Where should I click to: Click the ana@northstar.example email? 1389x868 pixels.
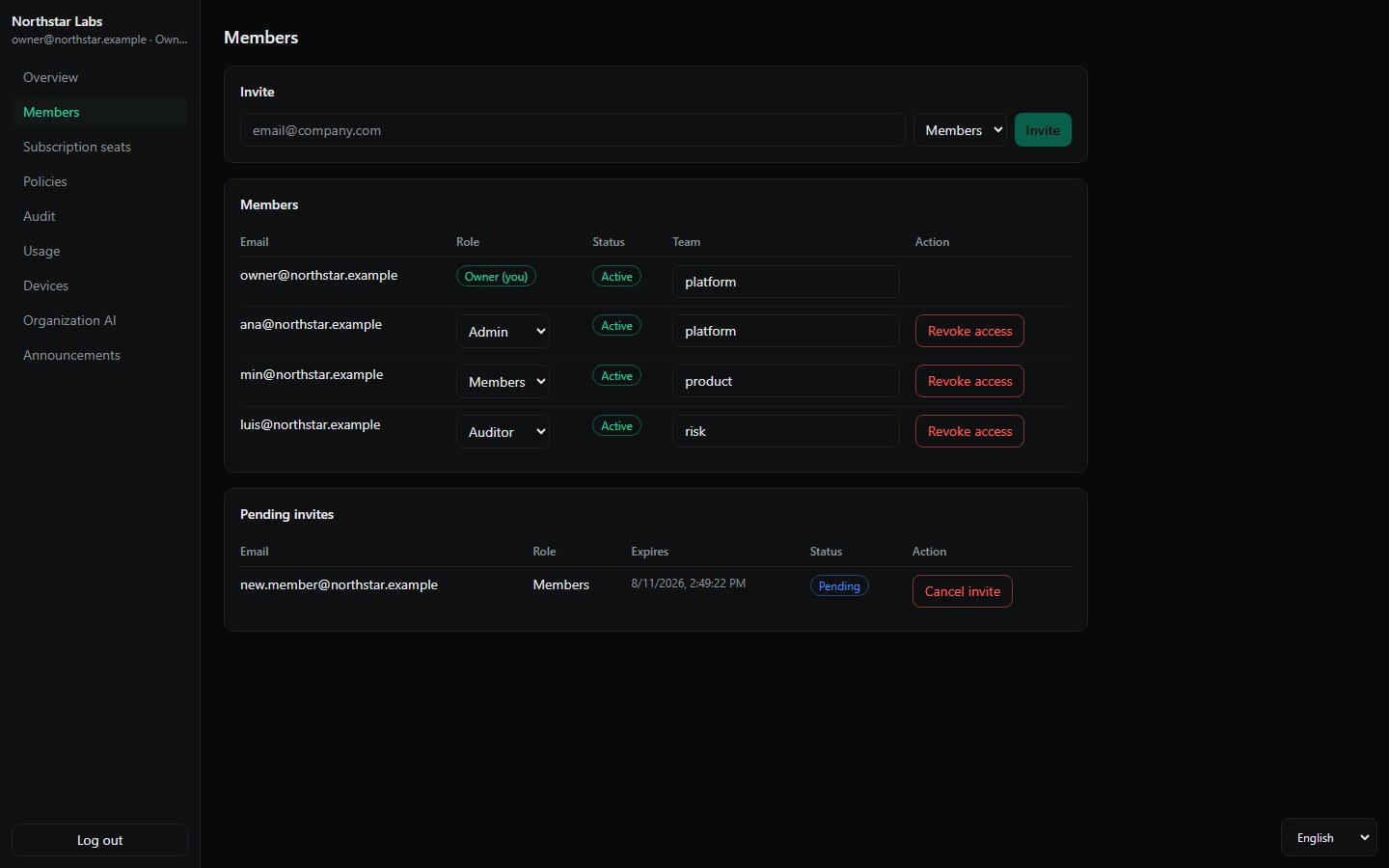point(311,324)
